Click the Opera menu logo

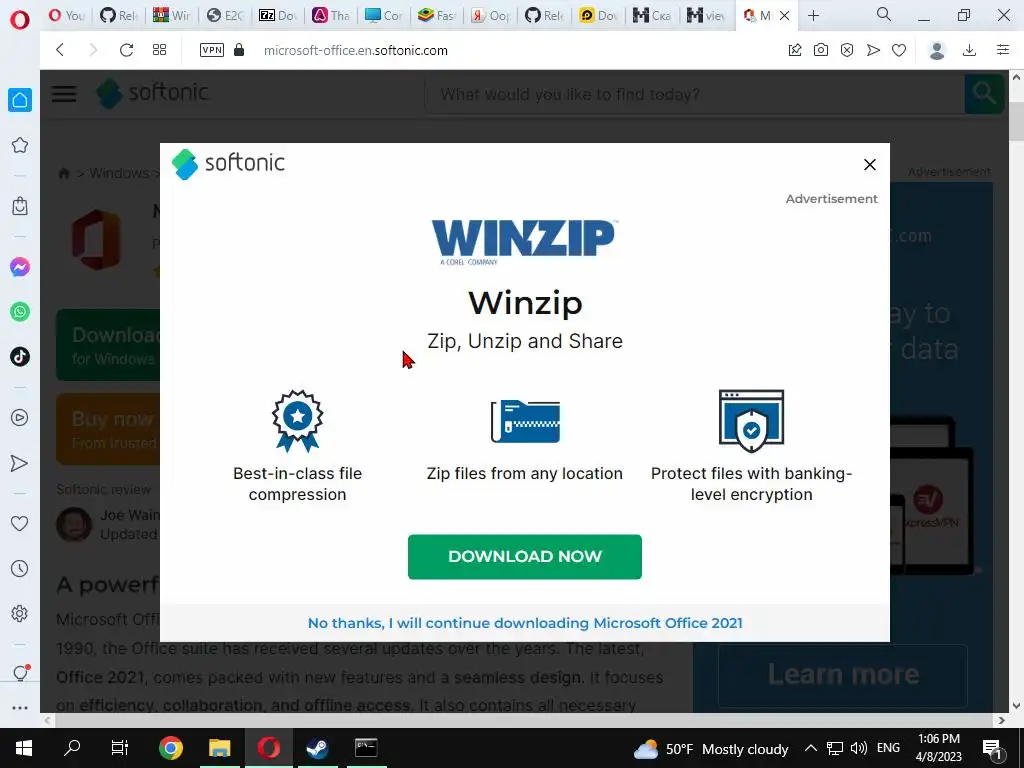point(20,20)
